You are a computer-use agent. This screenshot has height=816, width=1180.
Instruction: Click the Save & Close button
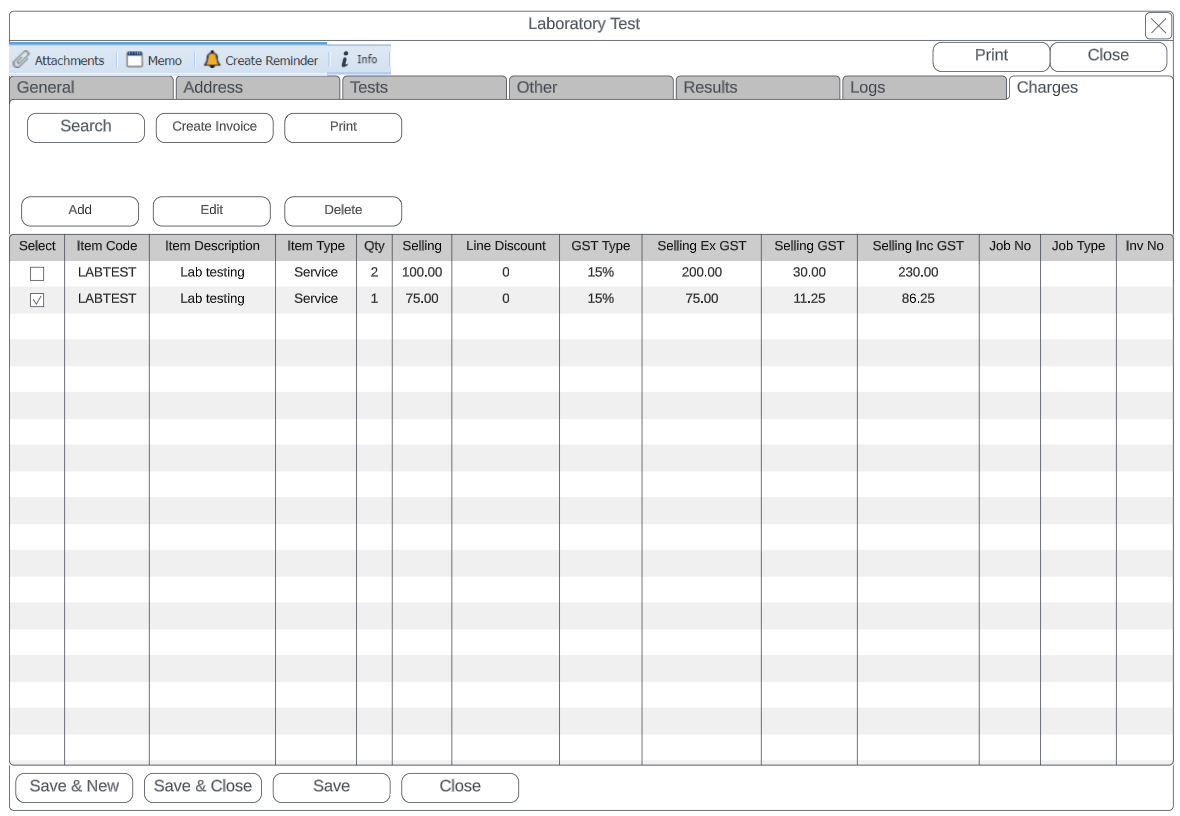(202, 787)
